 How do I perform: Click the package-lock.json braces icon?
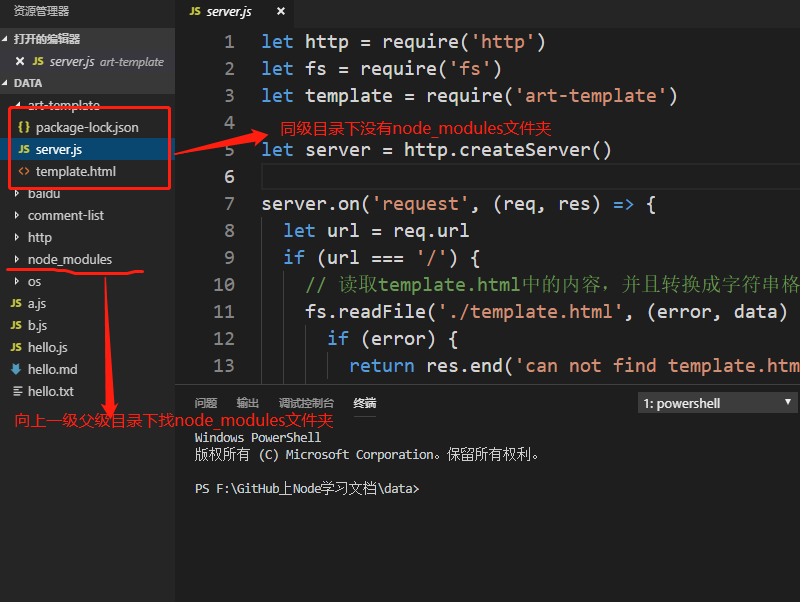[x=24, y=127]
